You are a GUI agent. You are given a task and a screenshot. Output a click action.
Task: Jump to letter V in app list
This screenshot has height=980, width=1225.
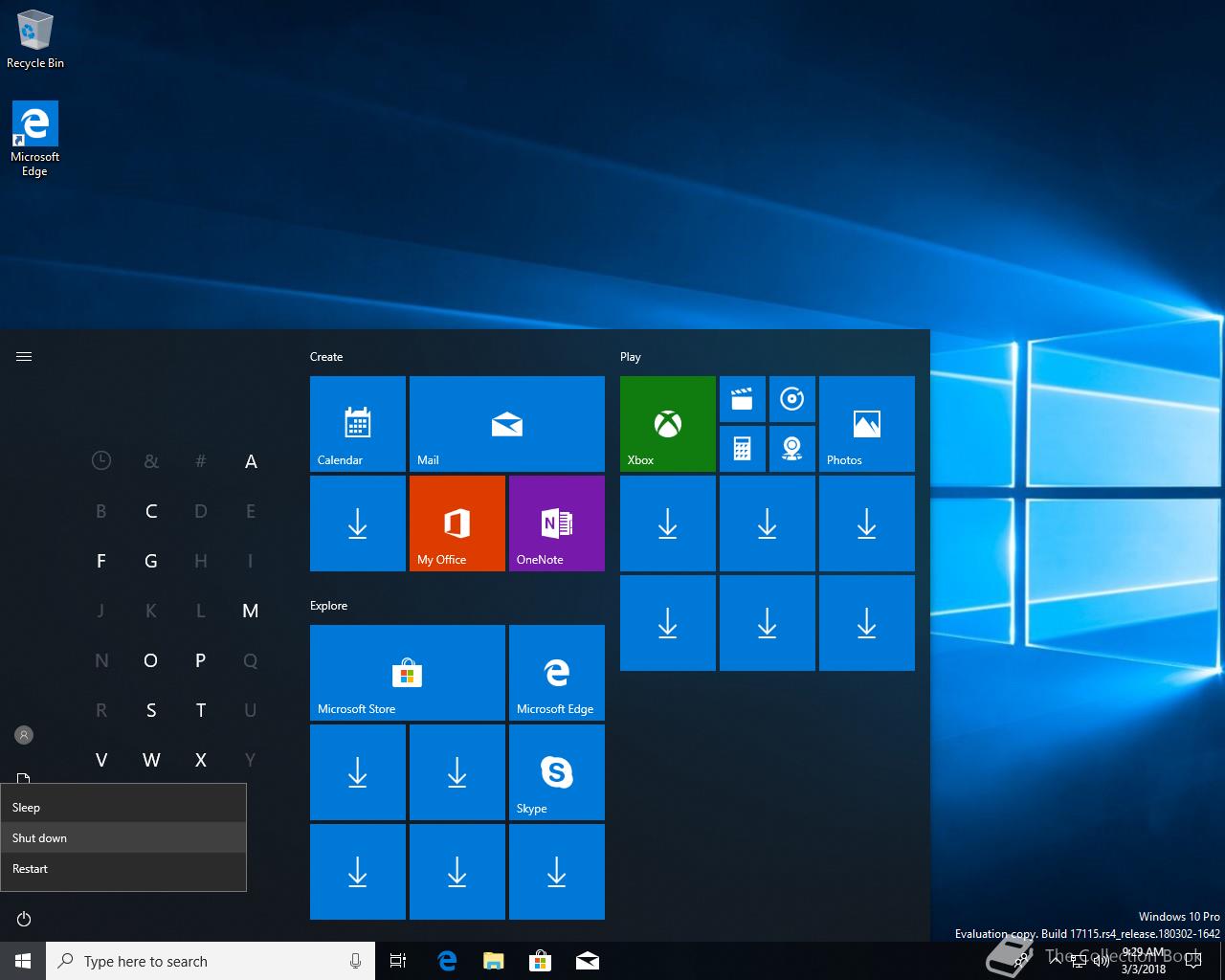(x=101, y=760)
